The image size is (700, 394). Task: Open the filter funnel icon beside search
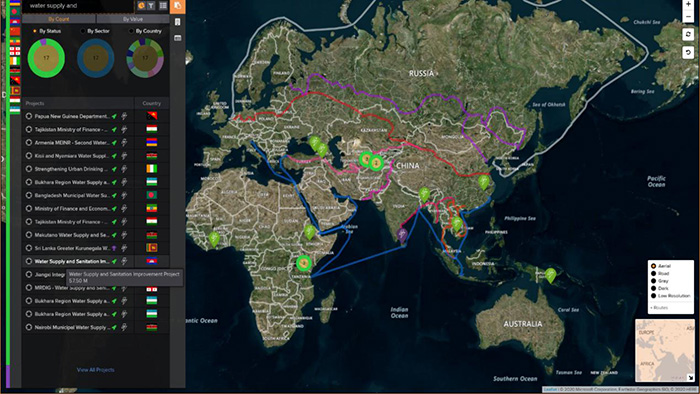(151, 6)
